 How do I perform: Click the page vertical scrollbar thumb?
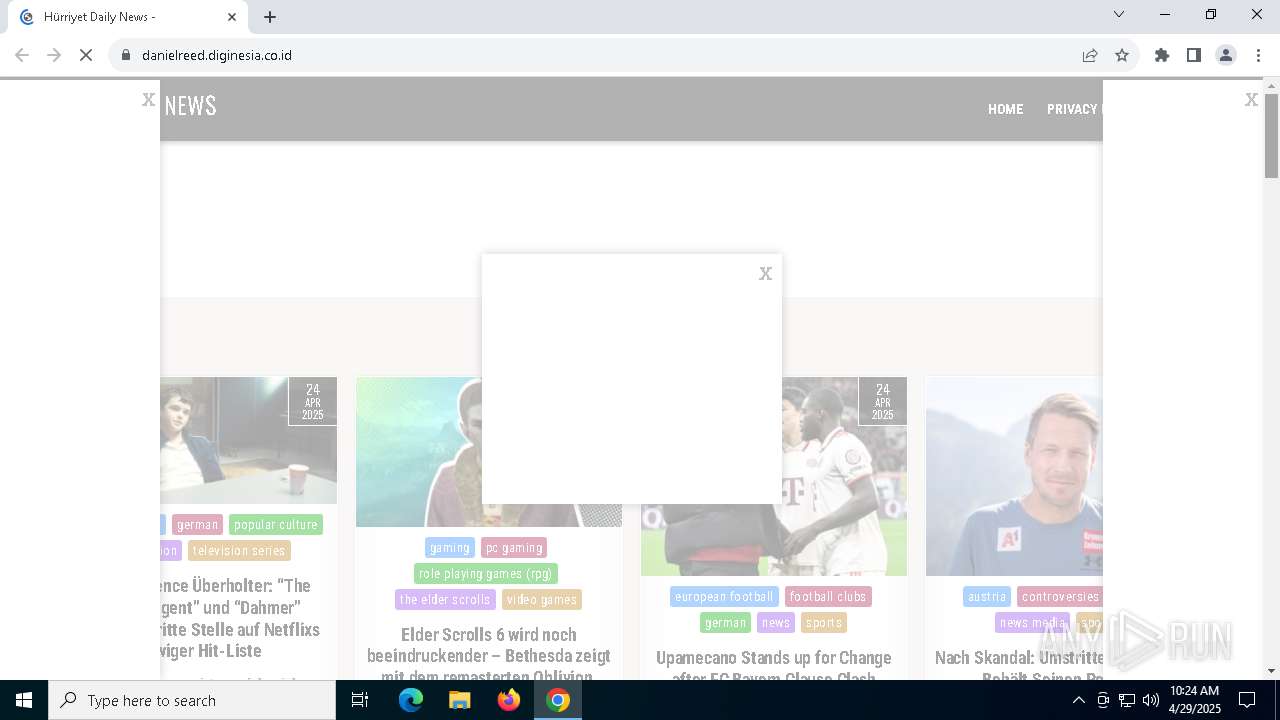coord(1271,137)
